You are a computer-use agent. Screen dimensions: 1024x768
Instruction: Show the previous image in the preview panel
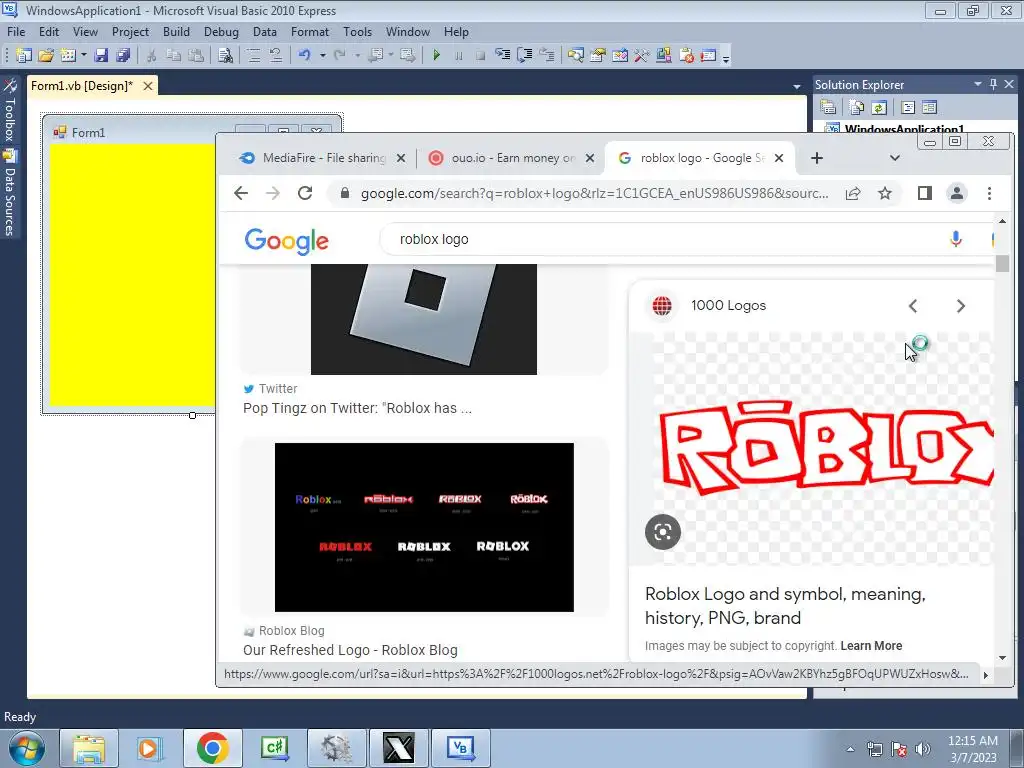tap(913, 306)
